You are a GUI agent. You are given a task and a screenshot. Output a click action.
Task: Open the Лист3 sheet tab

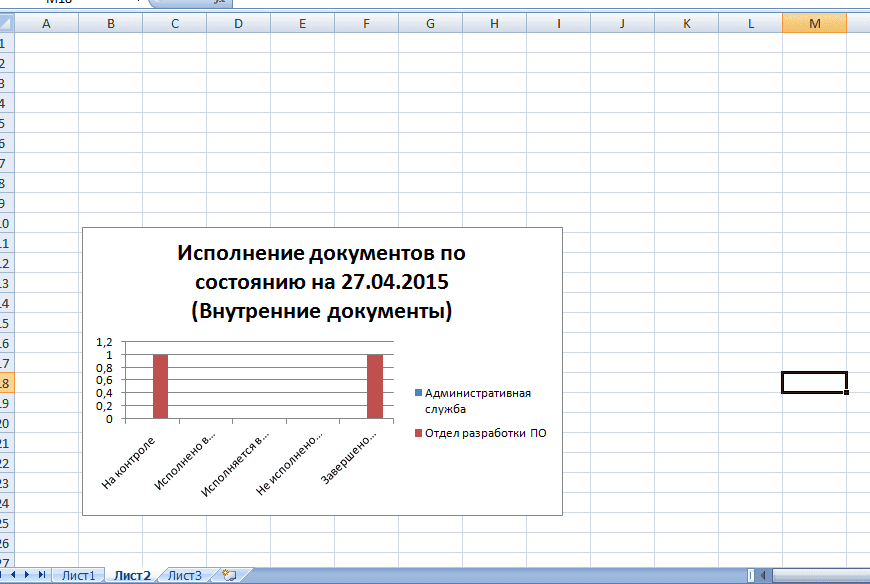[x=184, y=575]
